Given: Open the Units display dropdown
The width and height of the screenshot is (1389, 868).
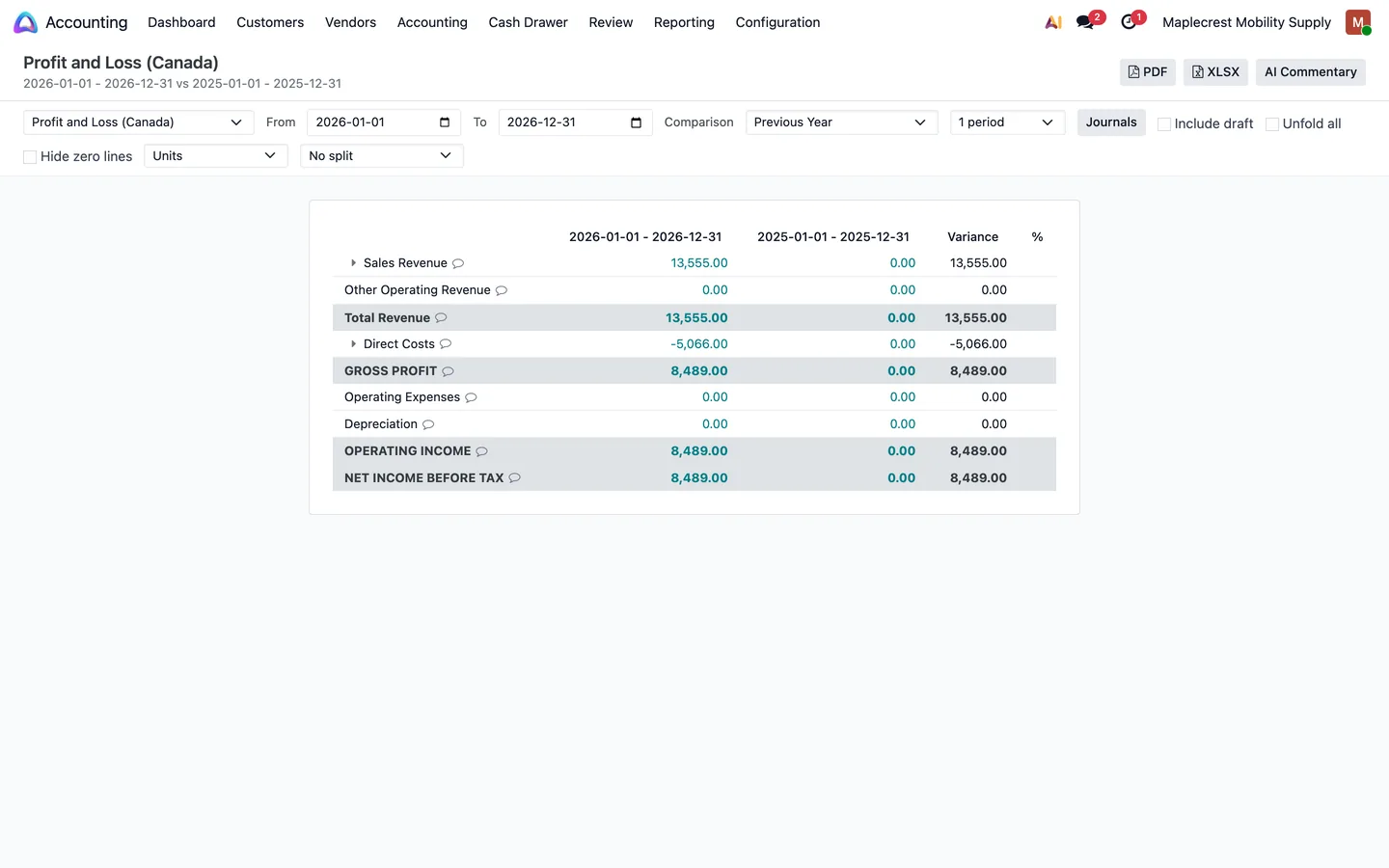Looking at the screenshot, I should tap(215, 156).
